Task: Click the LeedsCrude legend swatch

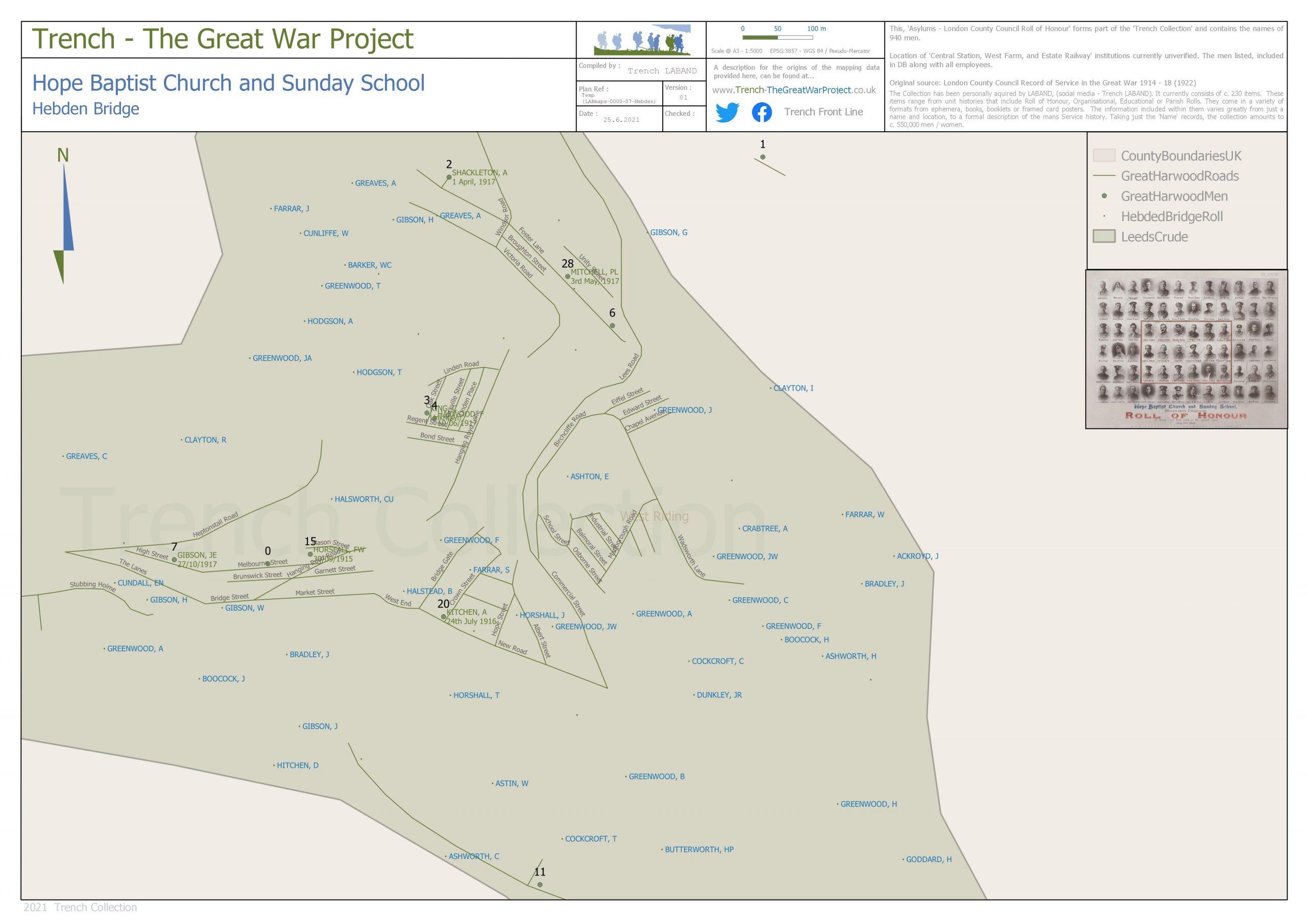Action: coord(1103,237)
